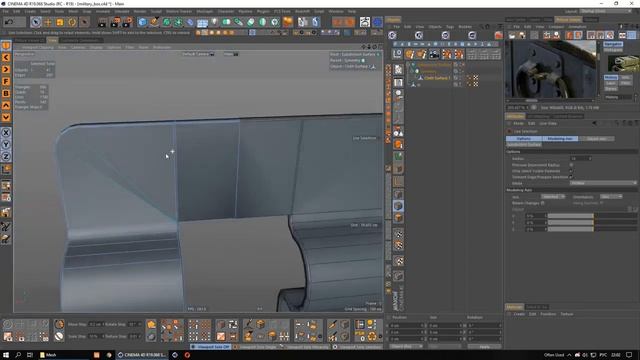Screen dimensions: 640x360
Task: Switch to the Picture Viewer tab
Action: [x=568, y=20]
